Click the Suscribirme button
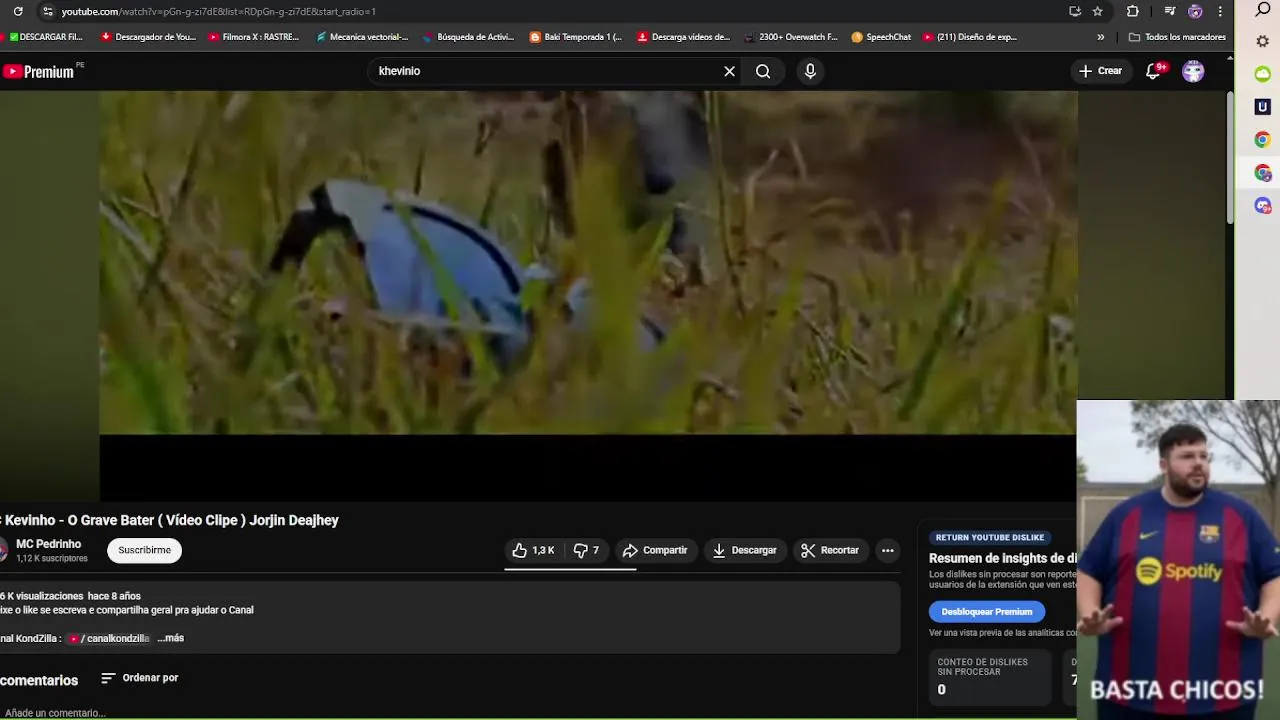The image size is (1280, 720). (x=144, y=550)
